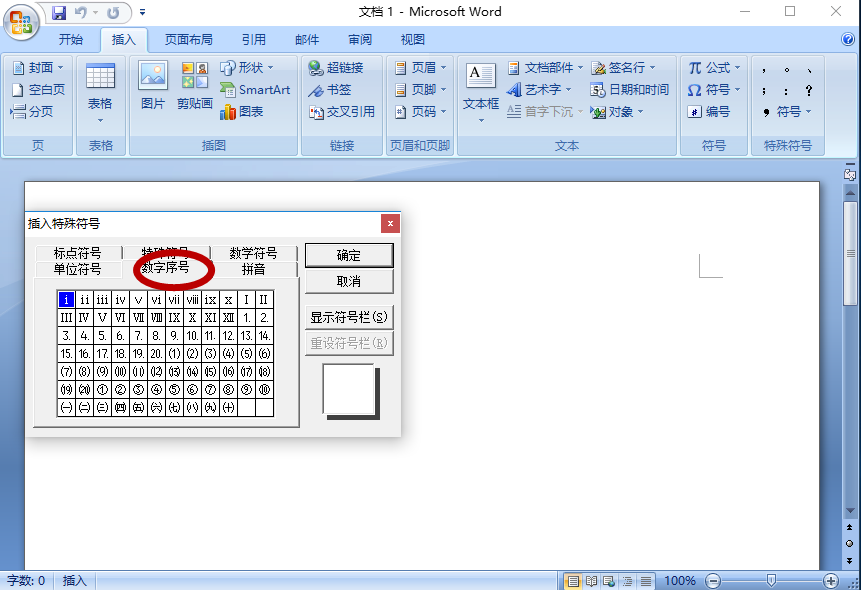This screenshot has height=590, width=861.
Task: Undo the last action
Action: (81, 12)
